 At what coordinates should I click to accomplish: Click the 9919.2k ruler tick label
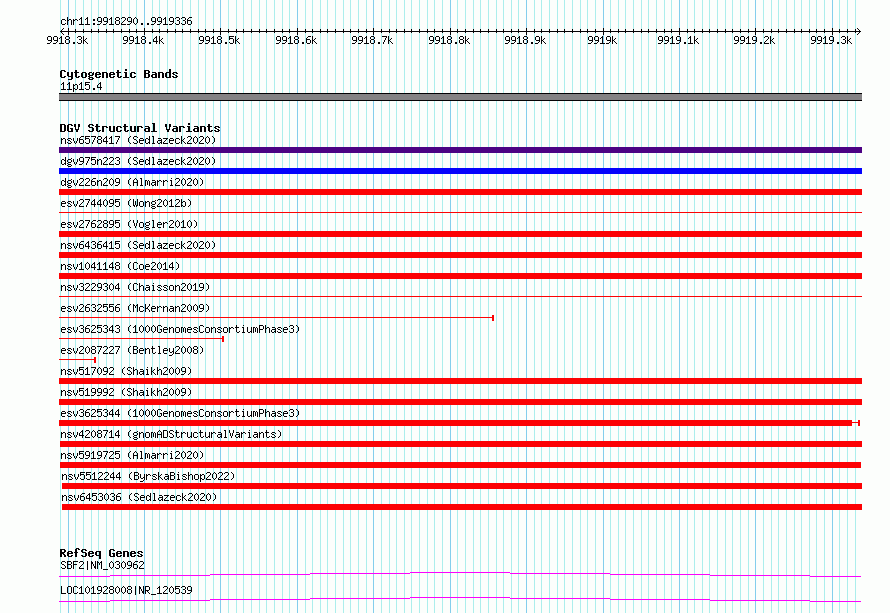754,40
